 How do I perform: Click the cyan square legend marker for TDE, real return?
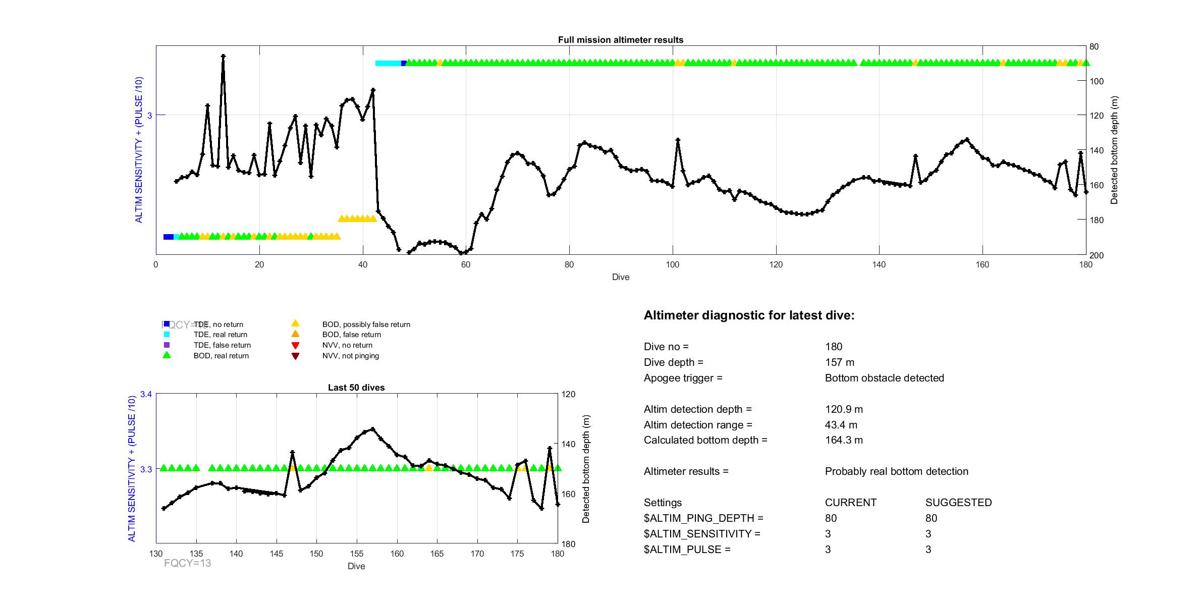click(x=167, y=335)
